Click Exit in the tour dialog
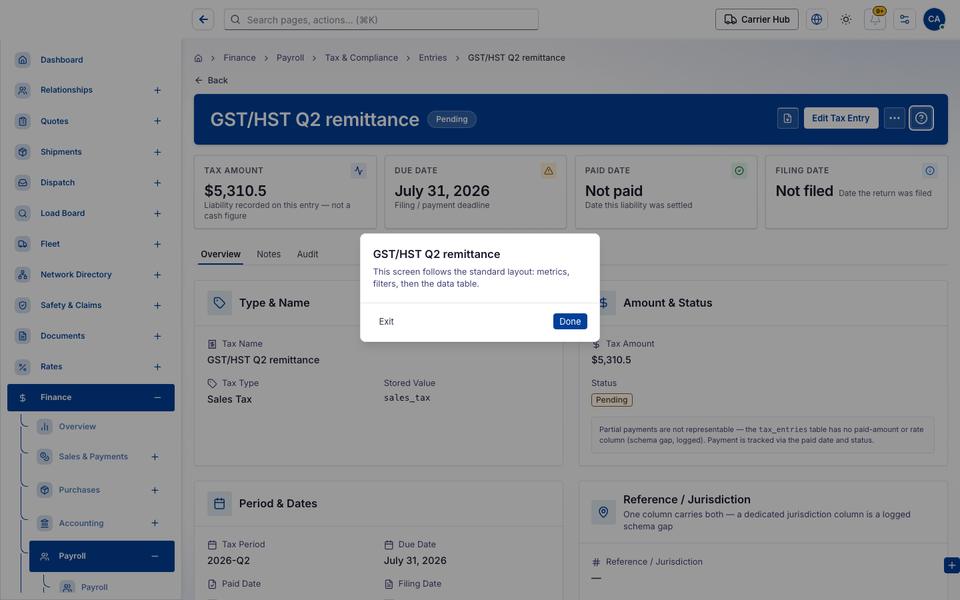Image resolution: width=960 pixels, height=600 pixels. 386,321
